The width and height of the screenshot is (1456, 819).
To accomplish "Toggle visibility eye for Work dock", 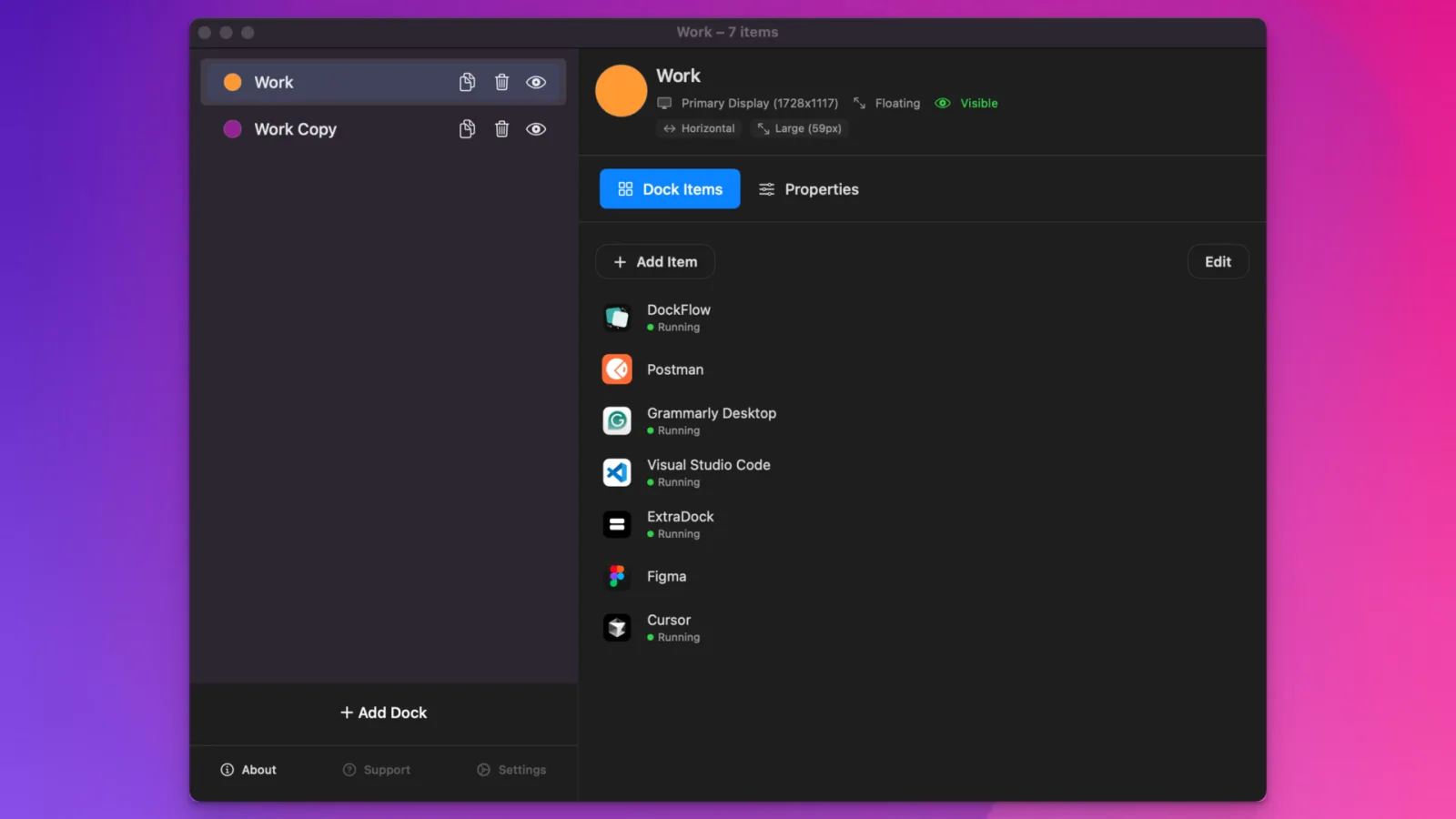I will 536,82.
